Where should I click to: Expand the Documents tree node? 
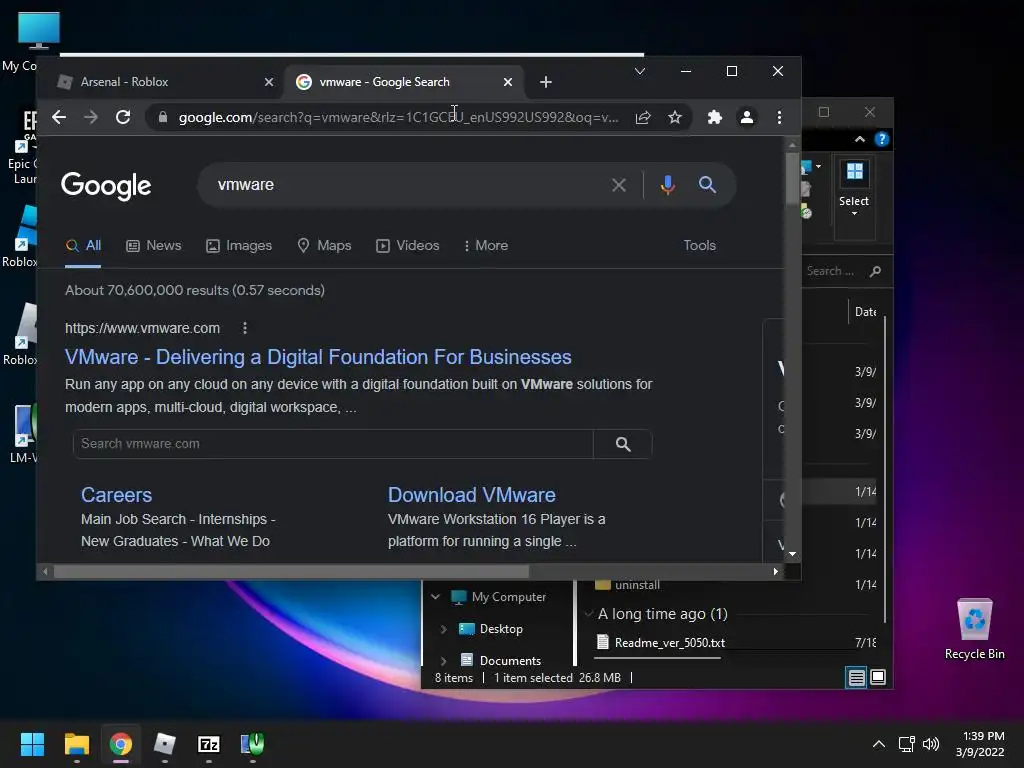[443, 660]
